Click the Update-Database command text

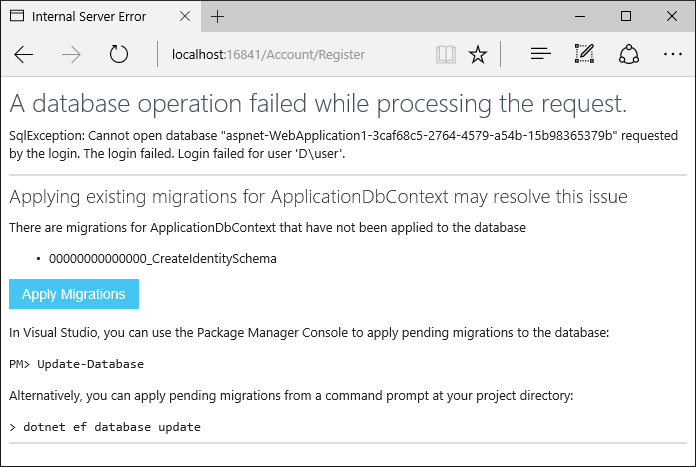(x=91, y=364)
